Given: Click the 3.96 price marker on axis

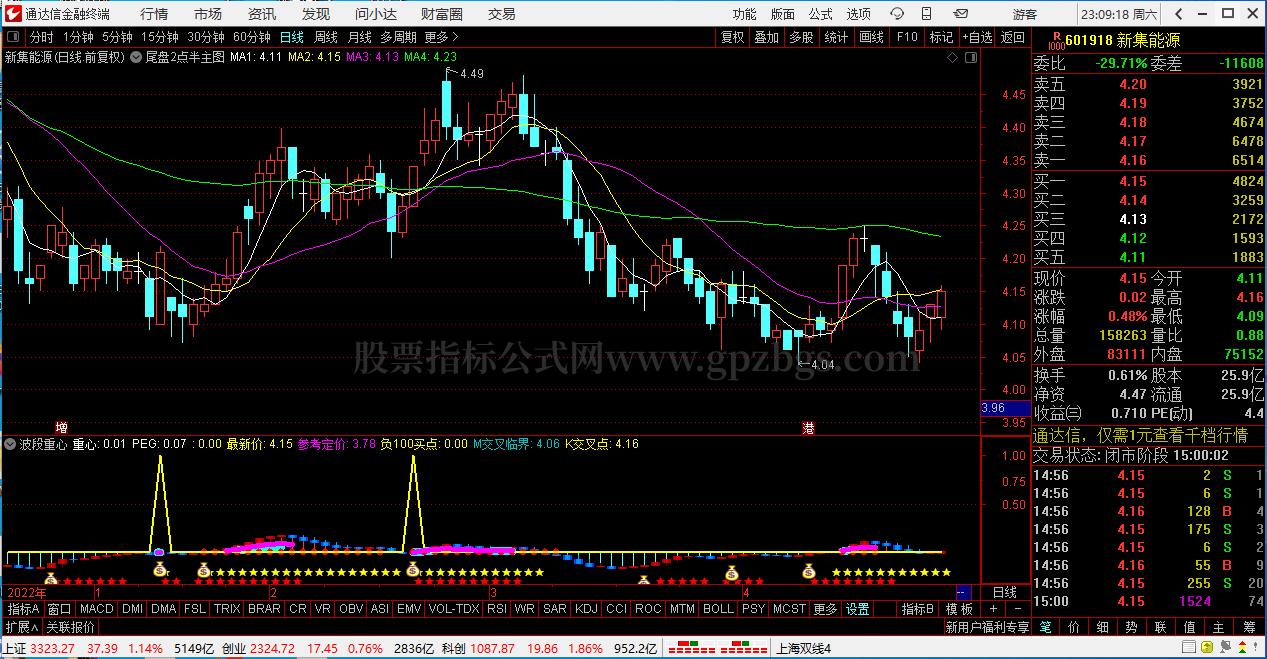Looking at the screenshot, I should pyautogui.click(x=1006, y=408).
